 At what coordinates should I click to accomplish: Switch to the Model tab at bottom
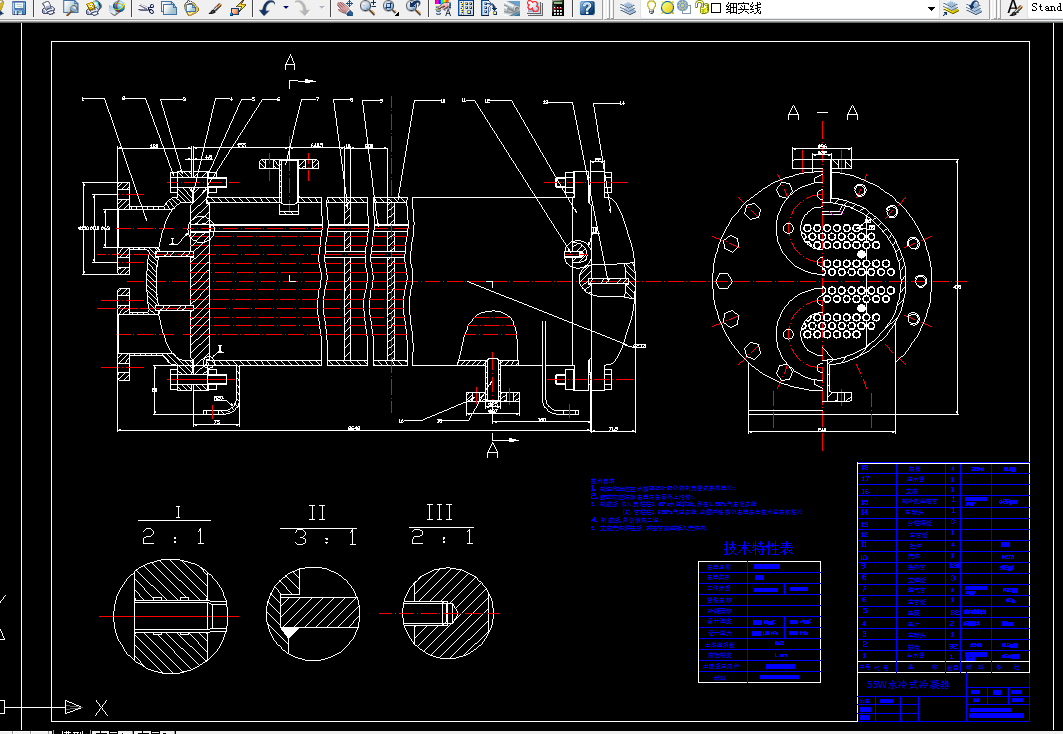(x=72, y=731)
